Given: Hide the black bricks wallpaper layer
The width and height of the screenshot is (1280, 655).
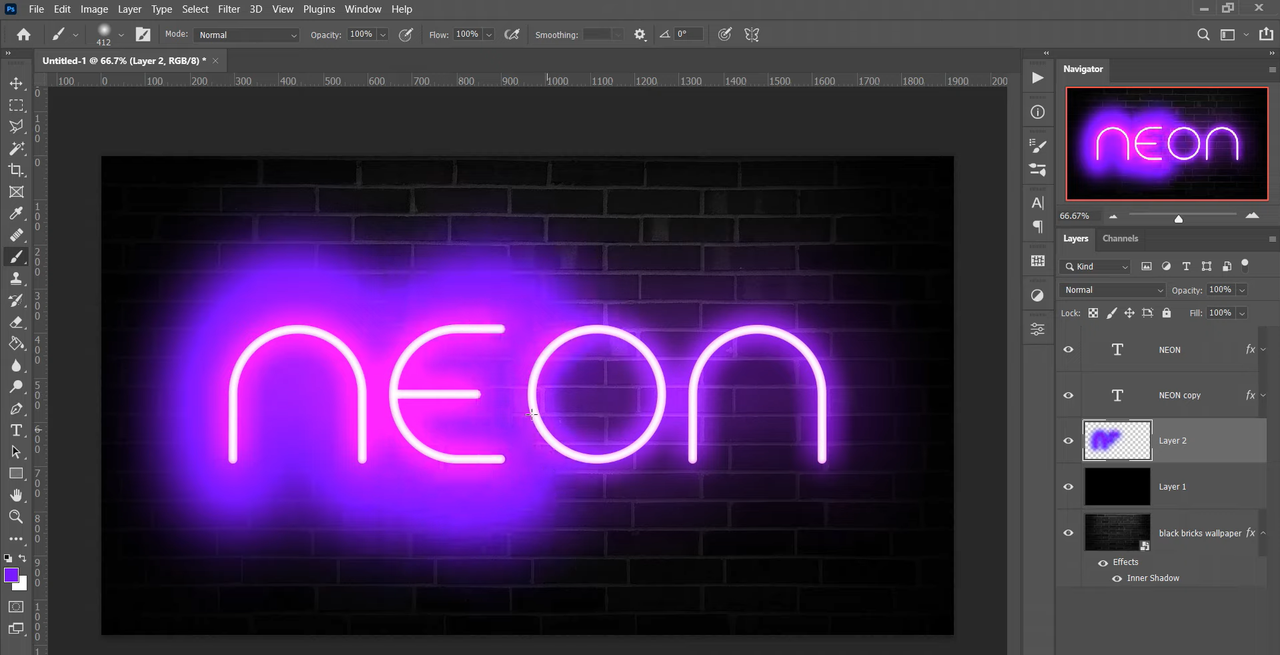Looking at the screenshot, I should 1068,533.
